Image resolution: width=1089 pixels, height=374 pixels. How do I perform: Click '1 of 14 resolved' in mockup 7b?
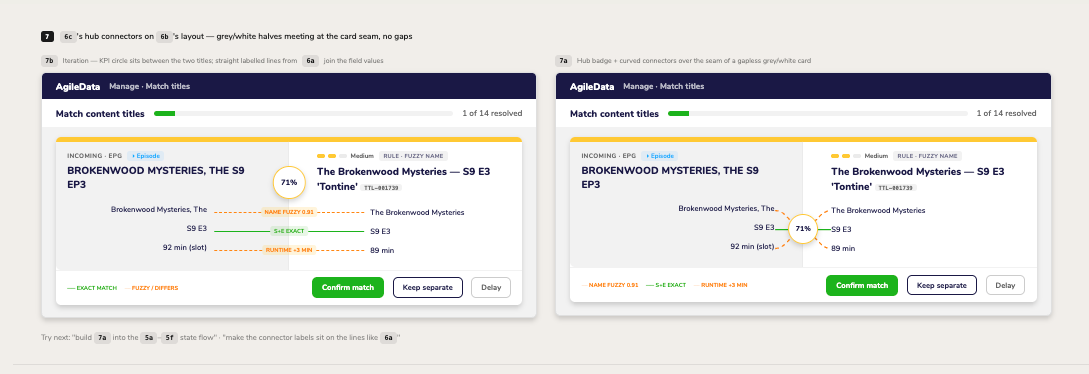[492, 113]
